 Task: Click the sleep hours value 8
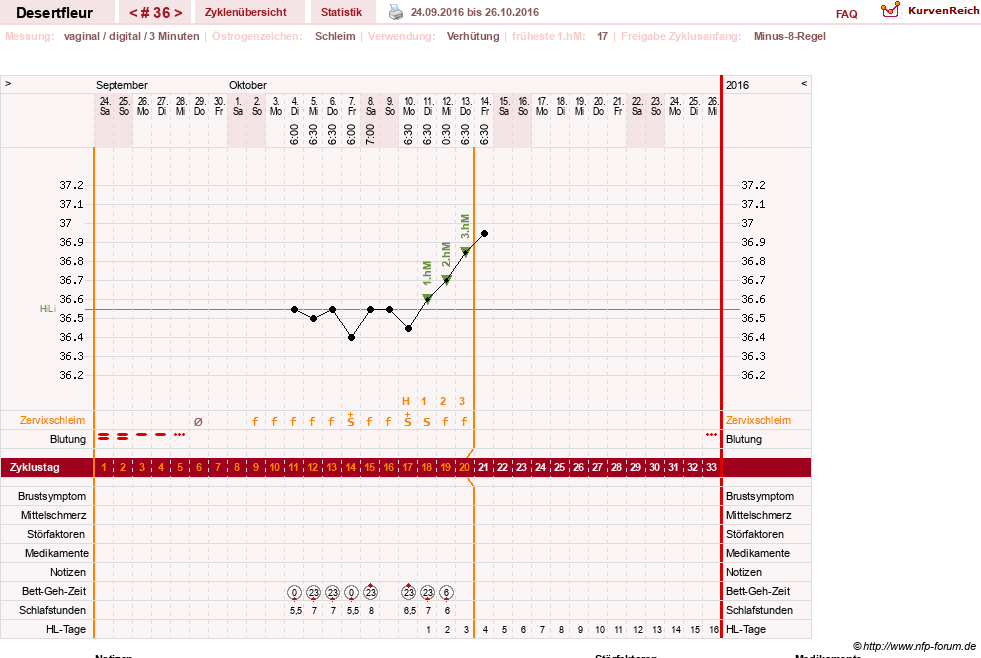pos(371,611)
